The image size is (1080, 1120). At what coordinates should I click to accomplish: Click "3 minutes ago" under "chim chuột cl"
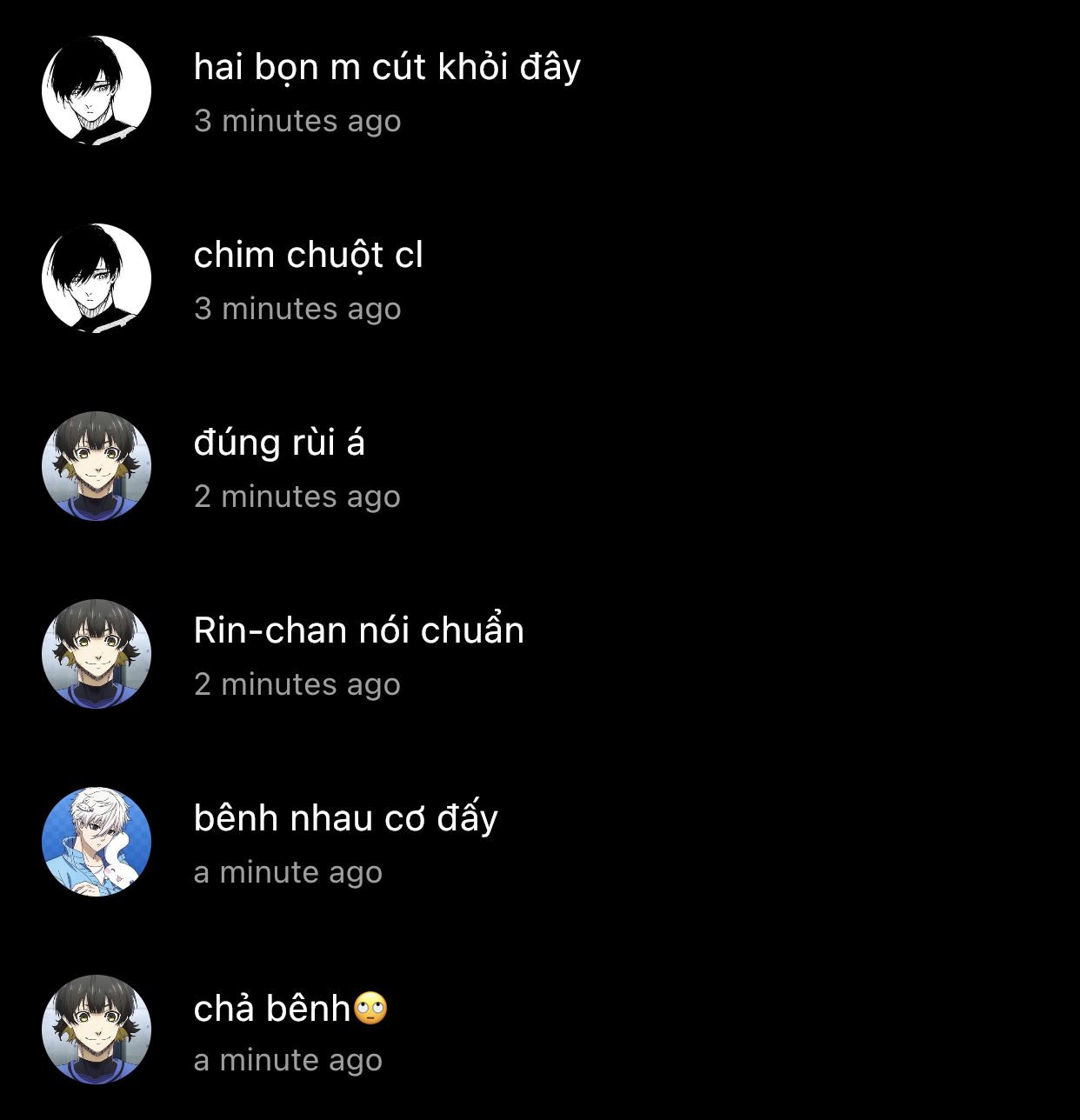coord(297,309)
